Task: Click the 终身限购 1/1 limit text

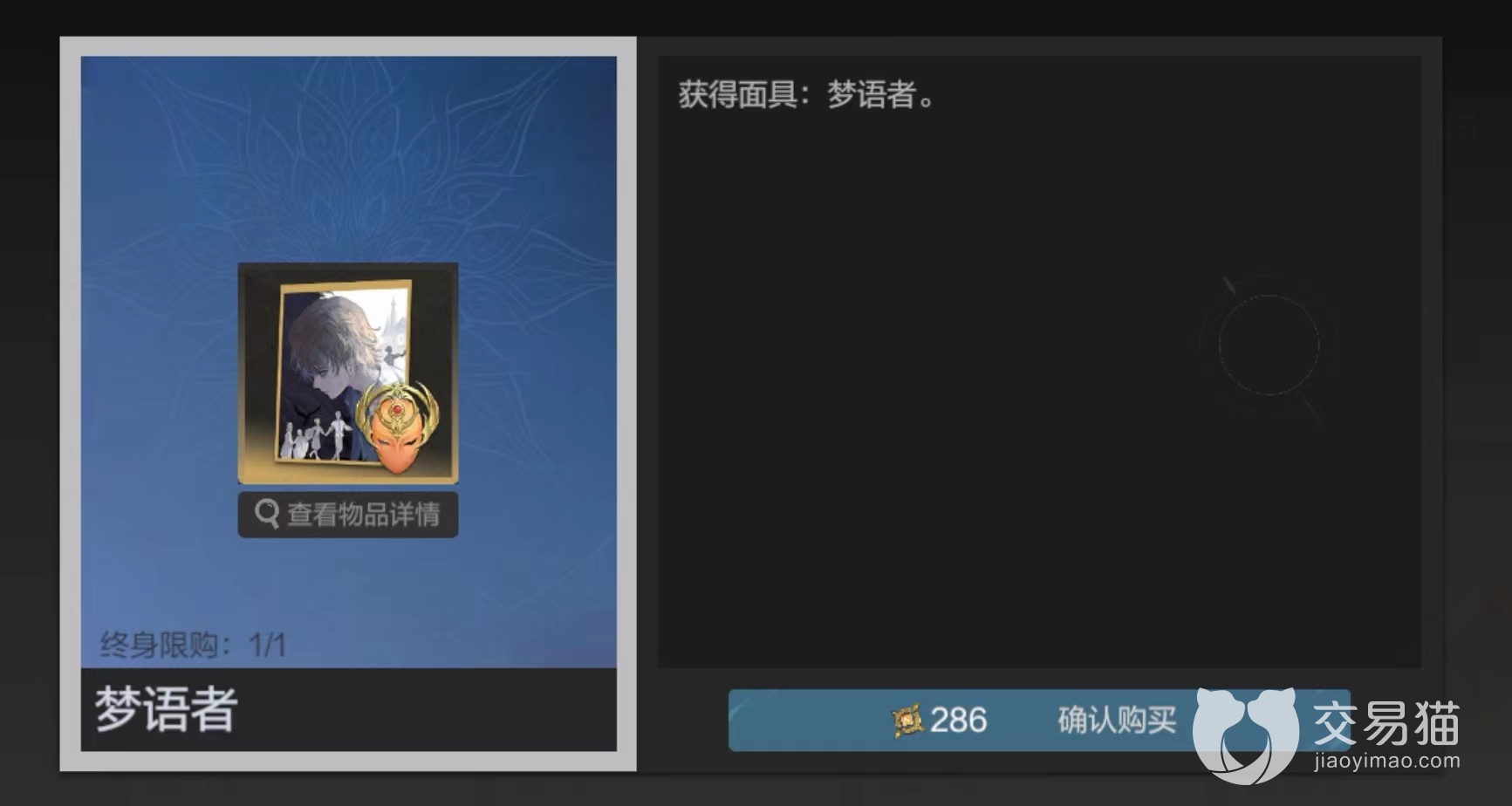Action: (x=193, y=645)
